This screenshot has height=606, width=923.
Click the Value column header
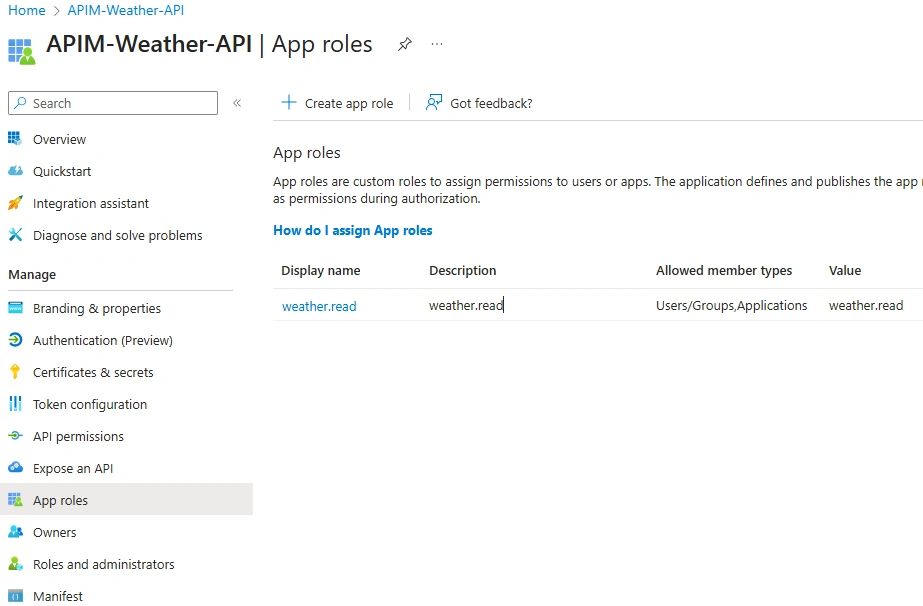[845, 270]
